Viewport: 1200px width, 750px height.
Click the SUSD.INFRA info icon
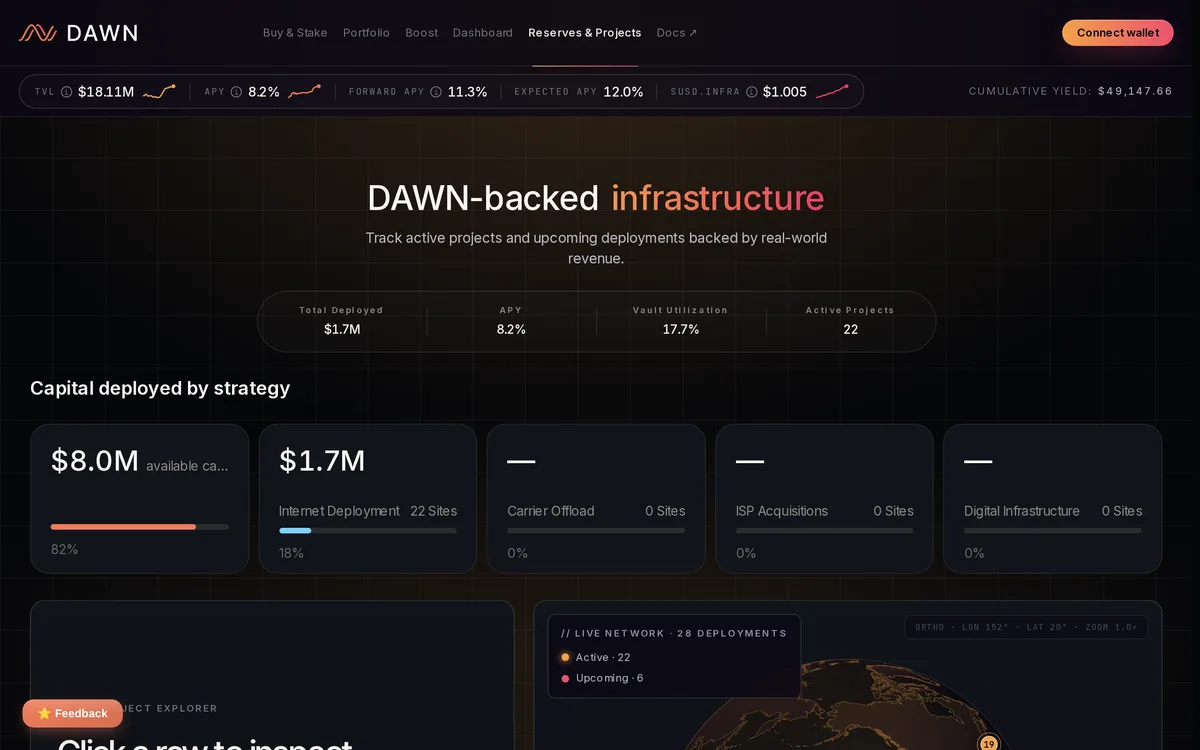tap(752, 92)
